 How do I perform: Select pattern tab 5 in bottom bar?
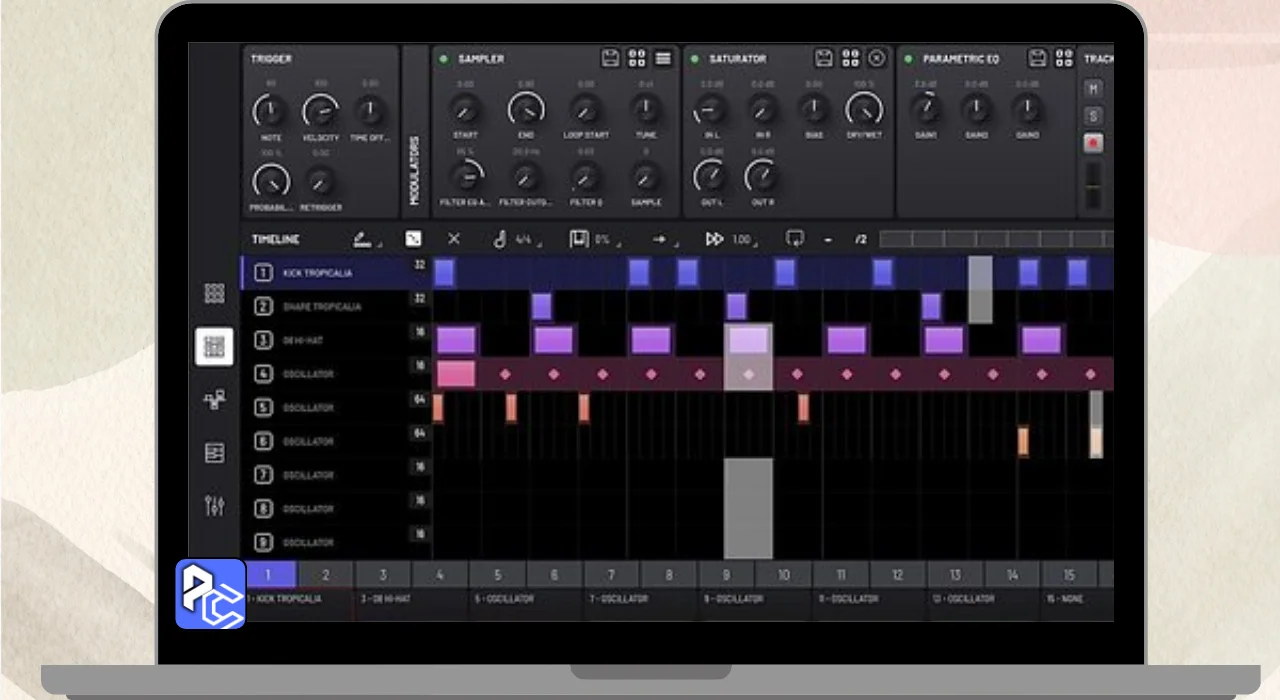497,575
